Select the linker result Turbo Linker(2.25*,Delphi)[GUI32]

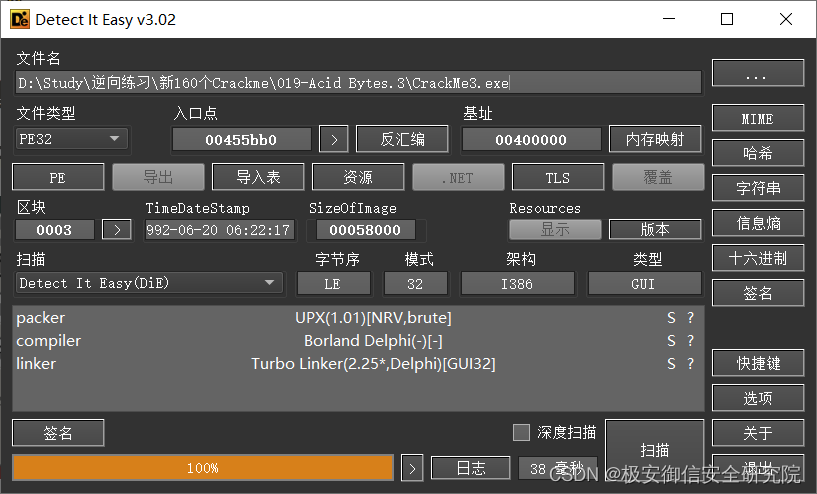pos(373,364)
